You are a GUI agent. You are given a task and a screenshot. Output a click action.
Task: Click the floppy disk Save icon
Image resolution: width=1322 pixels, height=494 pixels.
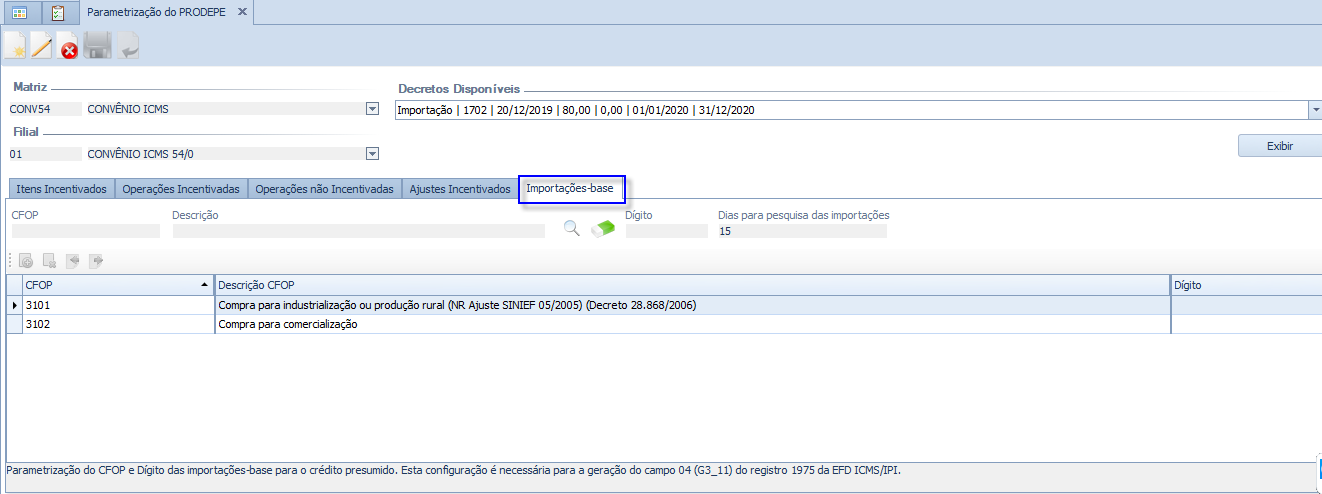click(97, 46)
